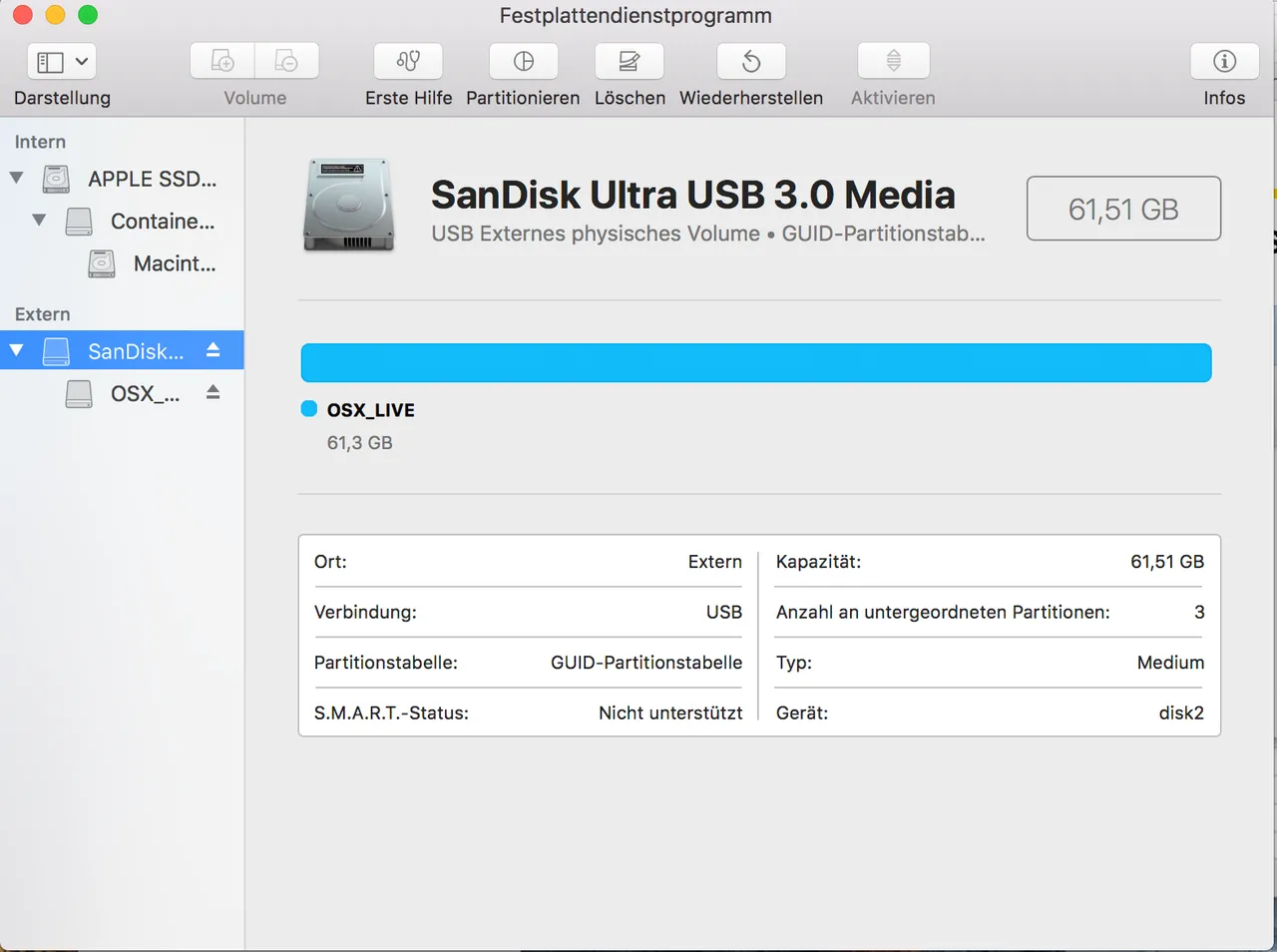1277x952 pixels.
Task: Click the Kapazität value 61,51 GB
Action: click(1167, 562)
